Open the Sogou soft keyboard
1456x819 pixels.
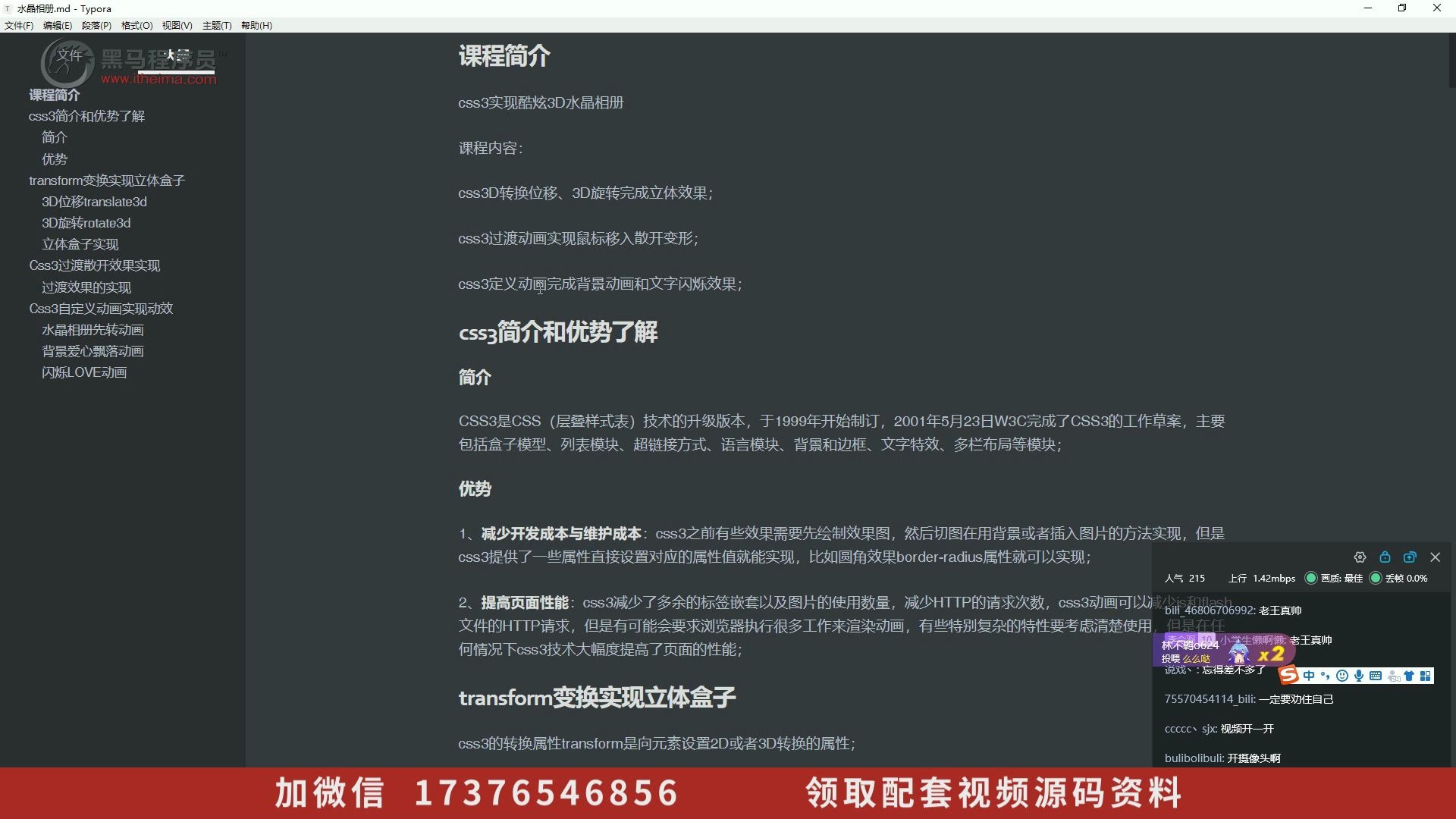(x=1376, y=676)
